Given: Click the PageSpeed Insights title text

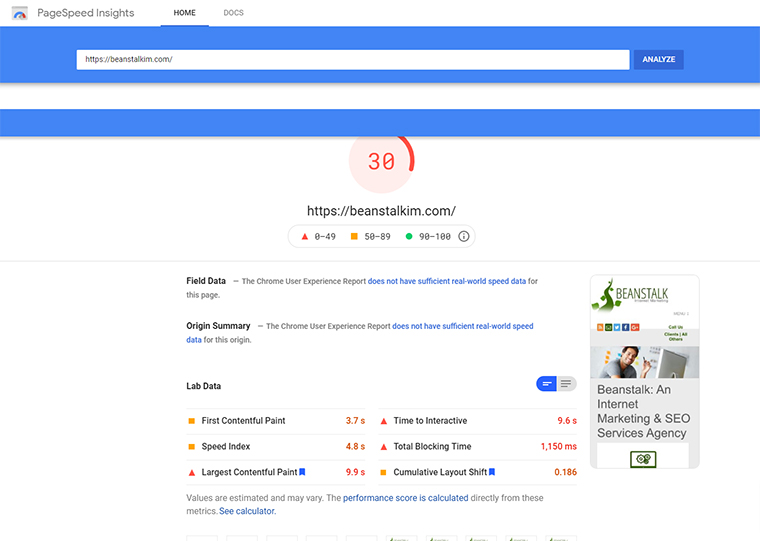Looking at the screenshot, I should click(x=86, y=13).
